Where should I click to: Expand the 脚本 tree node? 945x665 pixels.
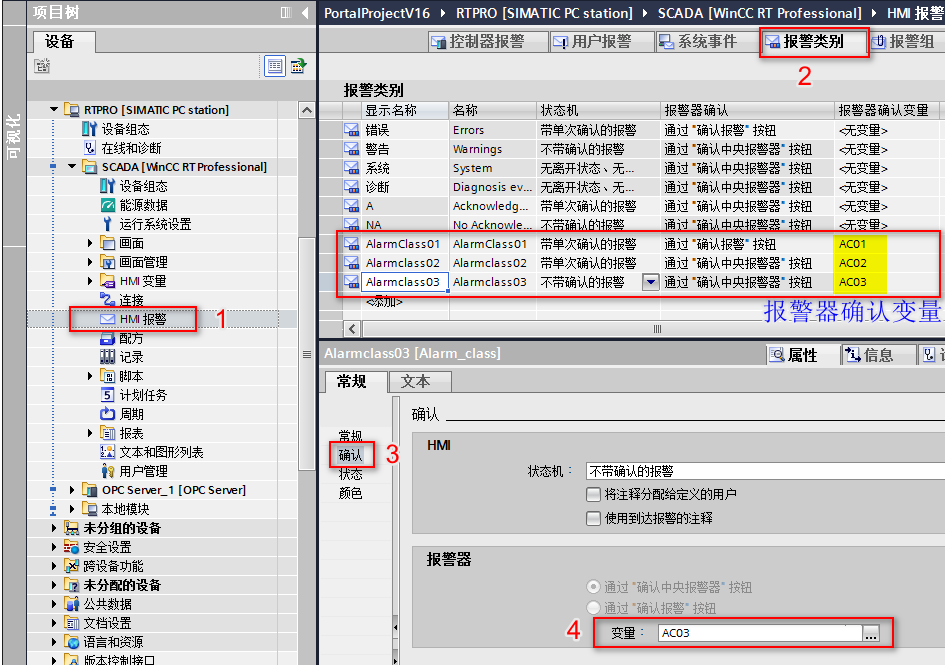coord(90,376)
